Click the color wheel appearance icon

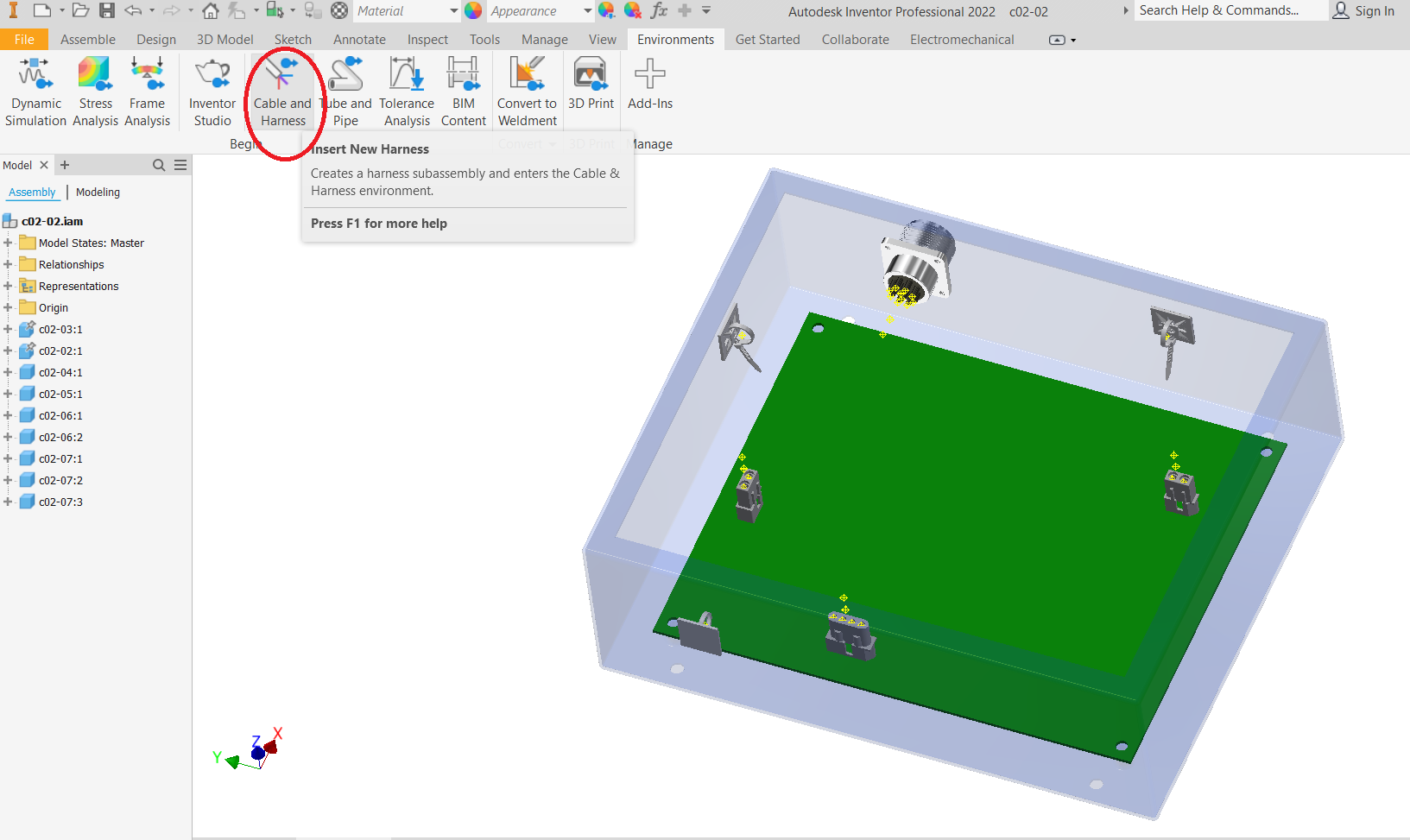(x=473, y=10)
